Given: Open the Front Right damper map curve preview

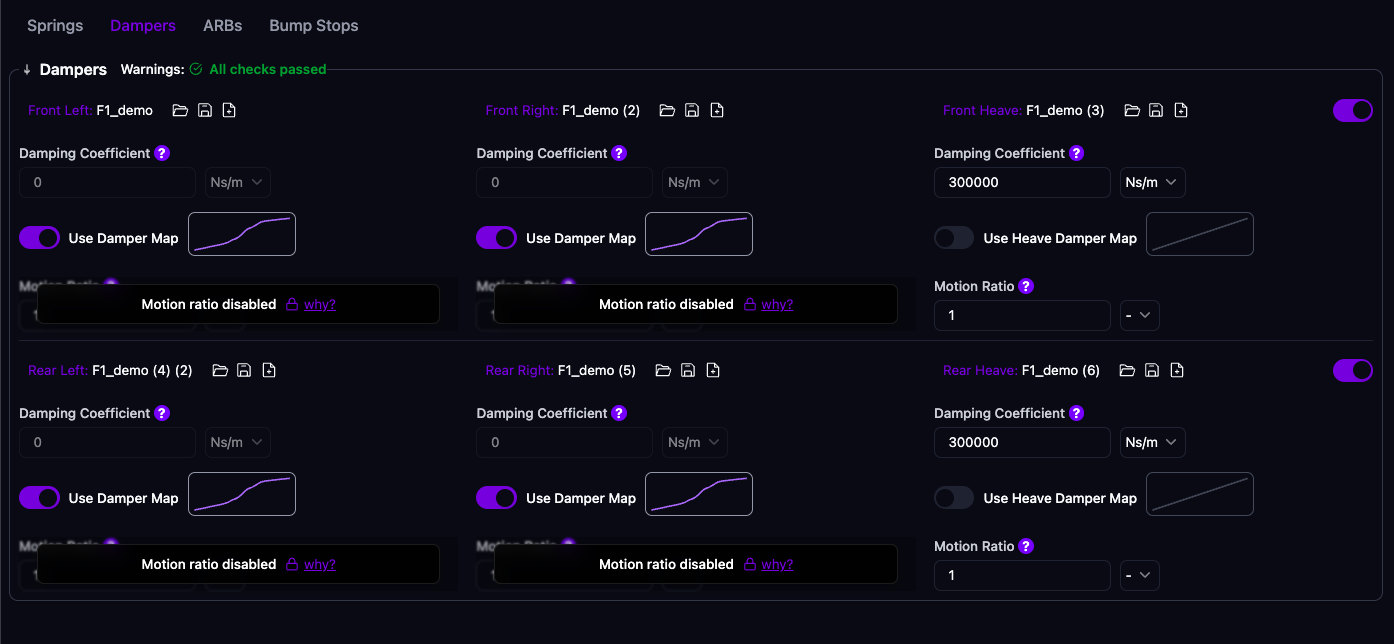Looking at the screenshot, I should [x=699, y=234].
